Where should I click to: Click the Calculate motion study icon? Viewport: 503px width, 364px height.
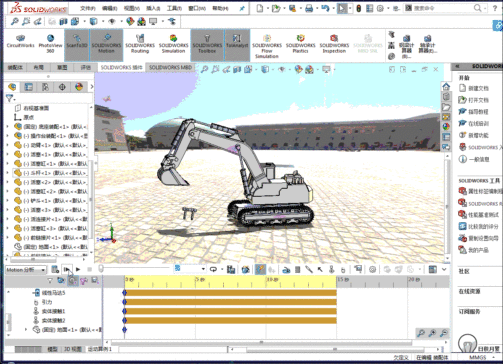55,269
